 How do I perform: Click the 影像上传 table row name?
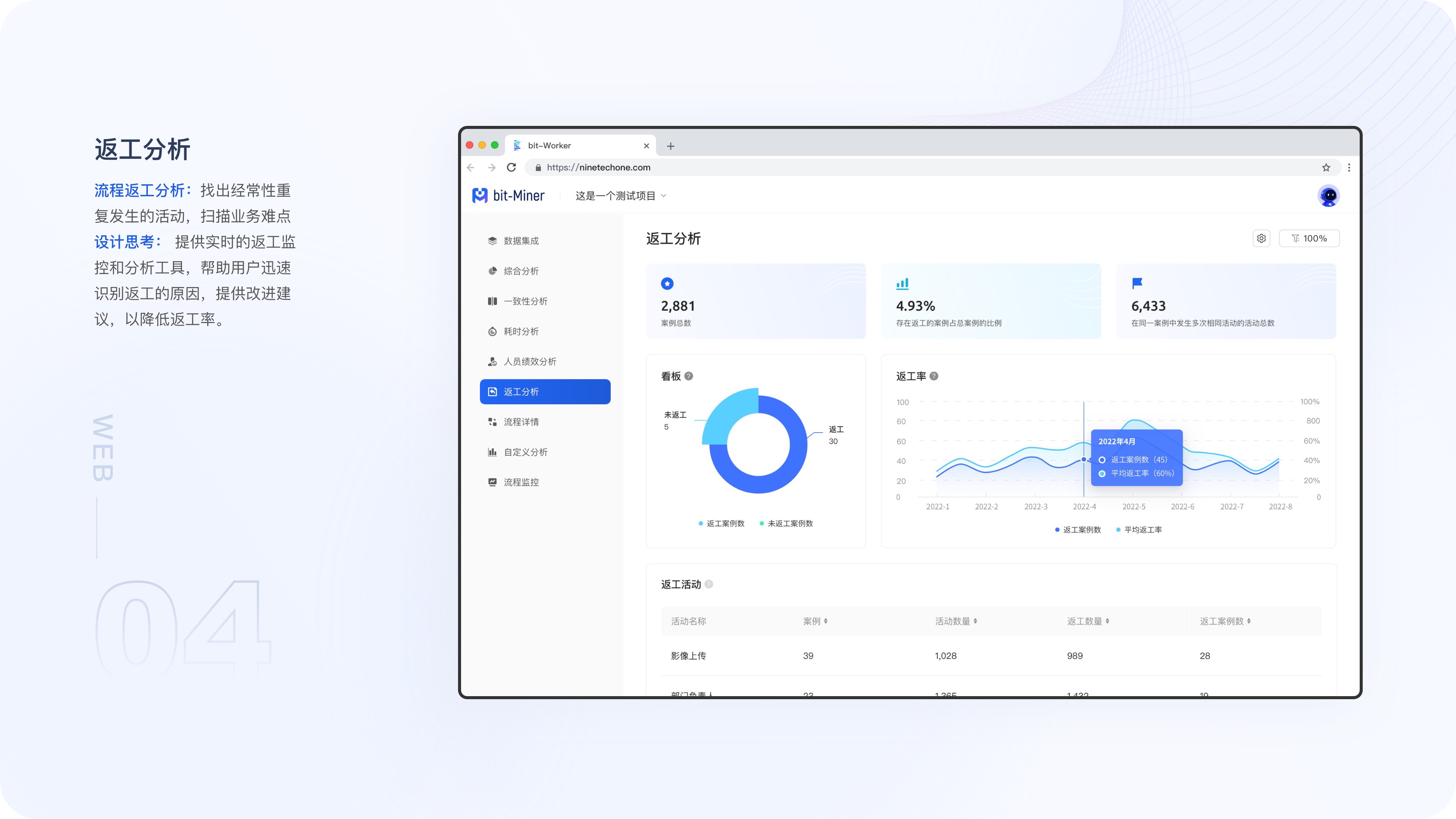point(689,656)
